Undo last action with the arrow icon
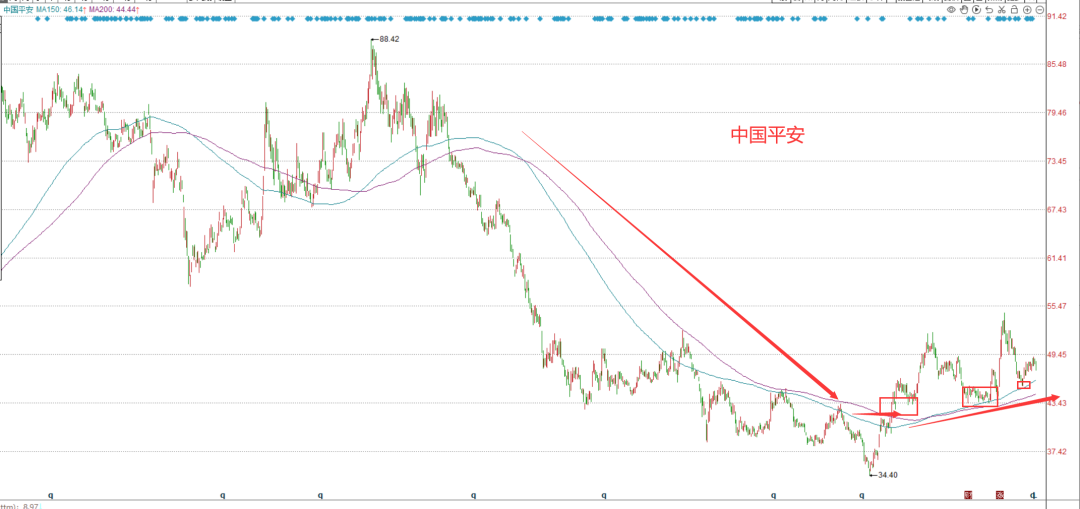This screenshot has height=509, width=1080. point(989,10)
